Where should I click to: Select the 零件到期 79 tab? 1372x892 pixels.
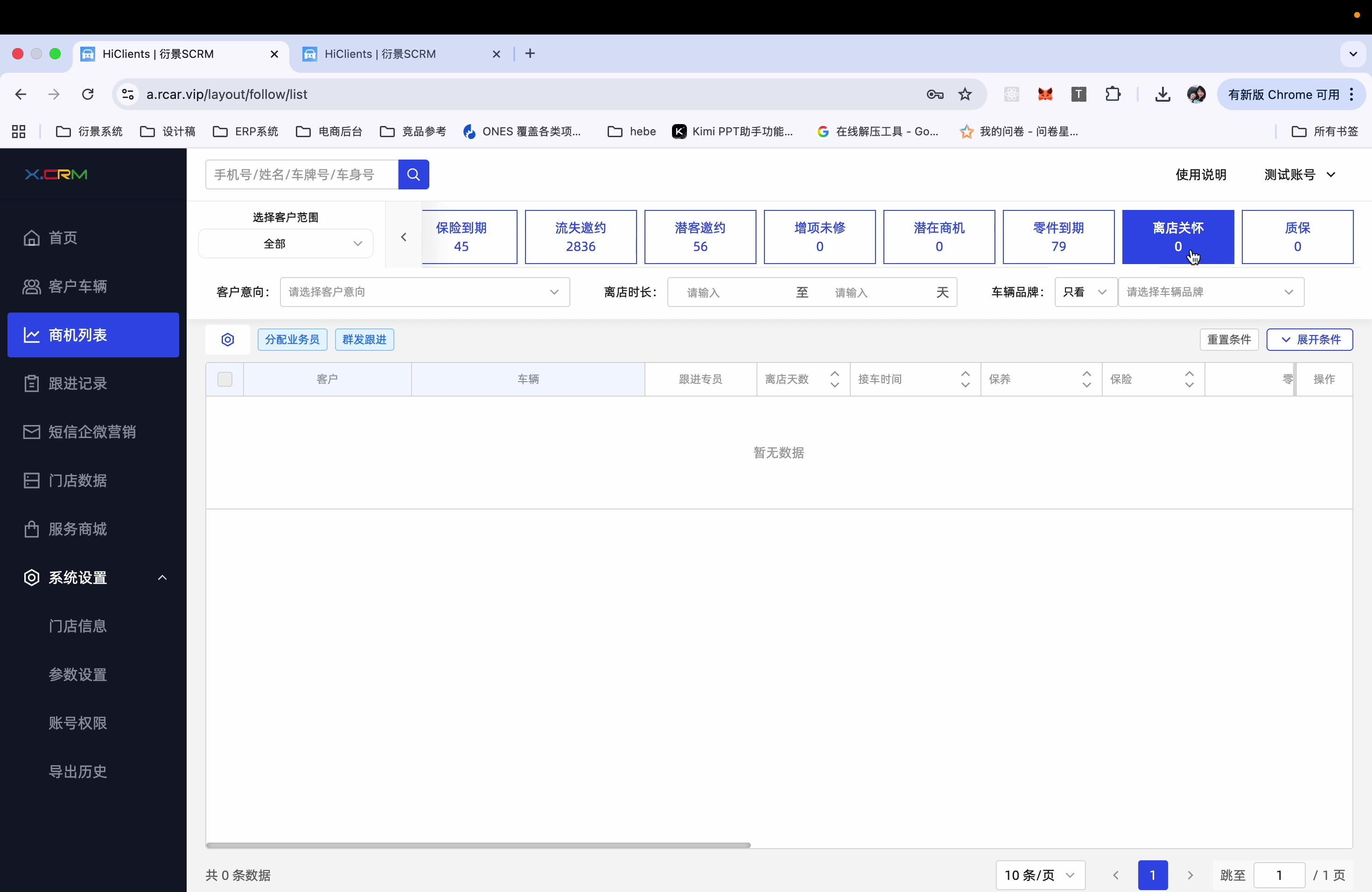(x=1058, y=237)
